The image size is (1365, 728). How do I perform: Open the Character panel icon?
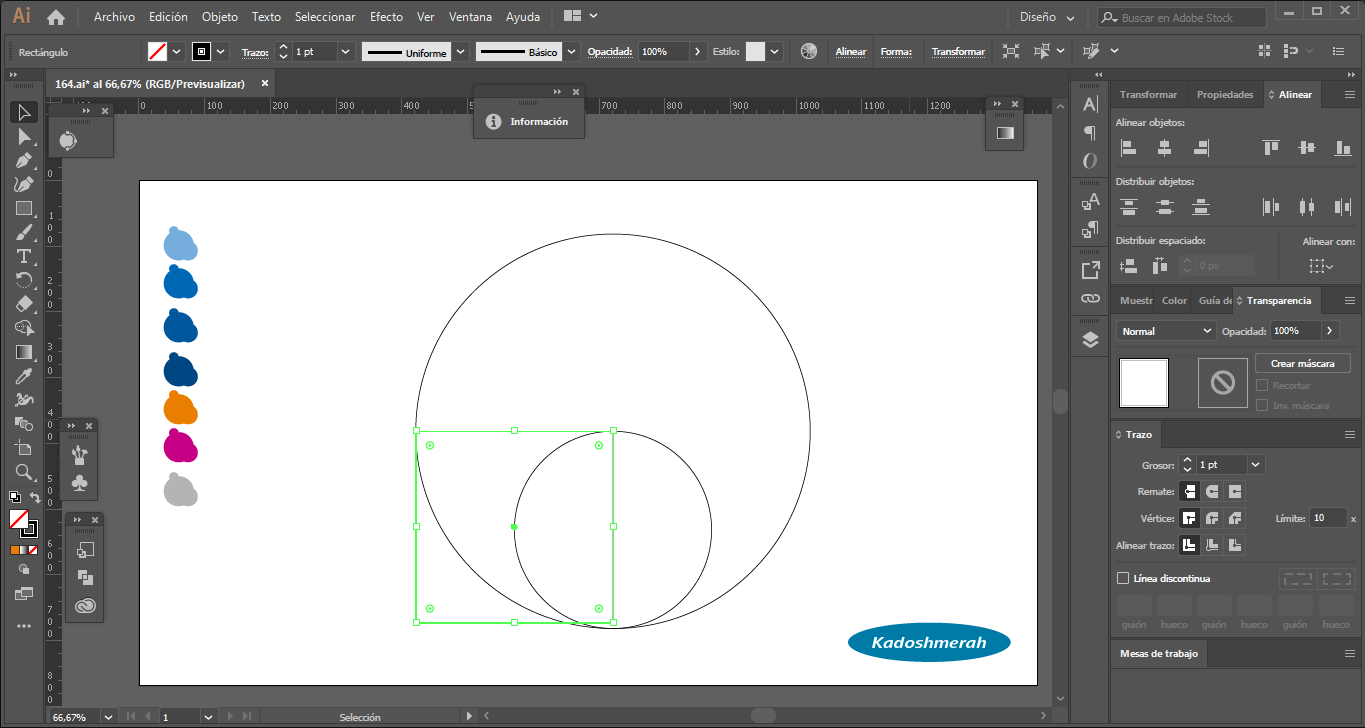(1090, 104)
